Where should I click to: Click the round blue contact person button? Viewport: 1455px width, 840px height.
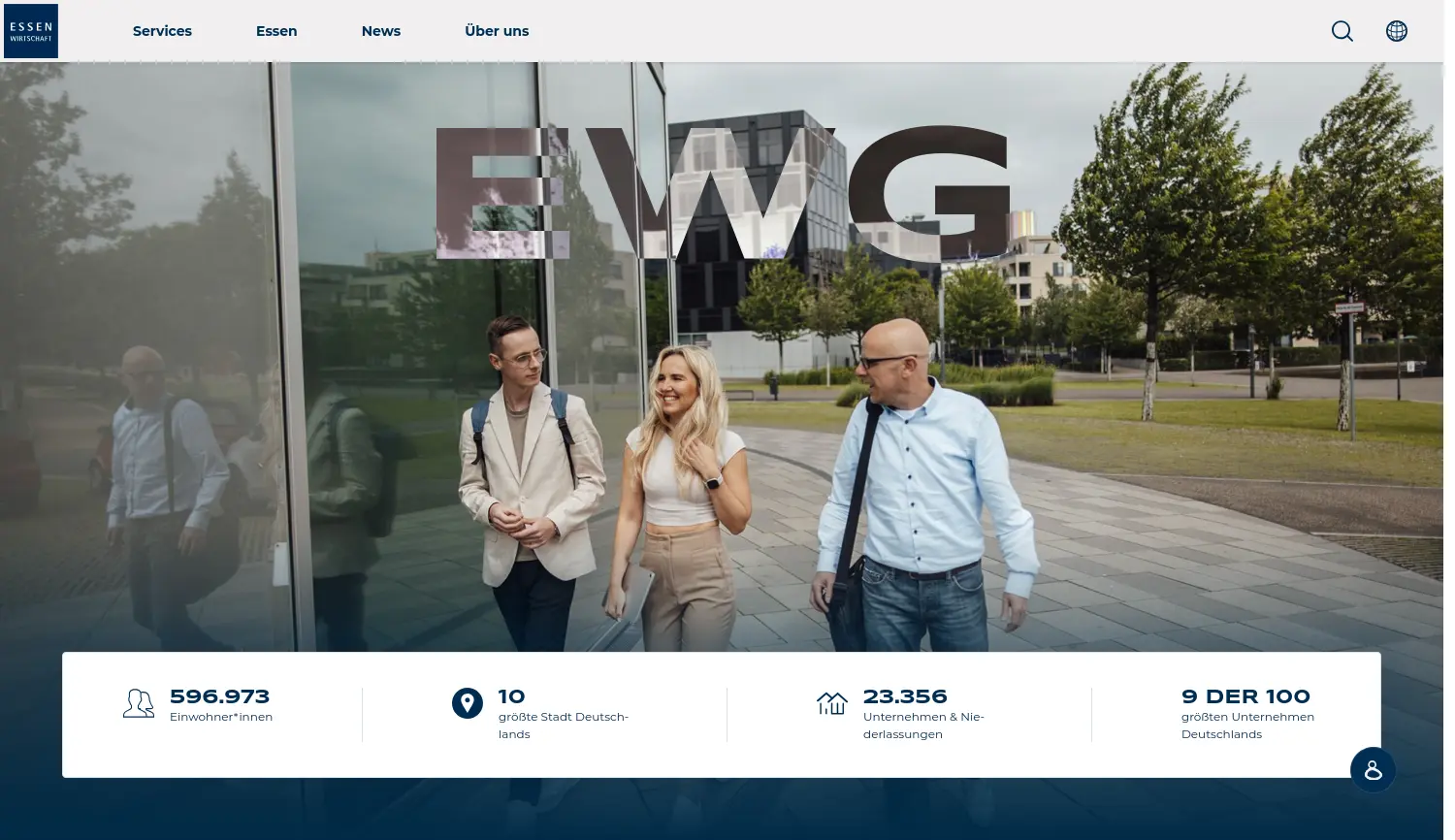(1373, 769)
